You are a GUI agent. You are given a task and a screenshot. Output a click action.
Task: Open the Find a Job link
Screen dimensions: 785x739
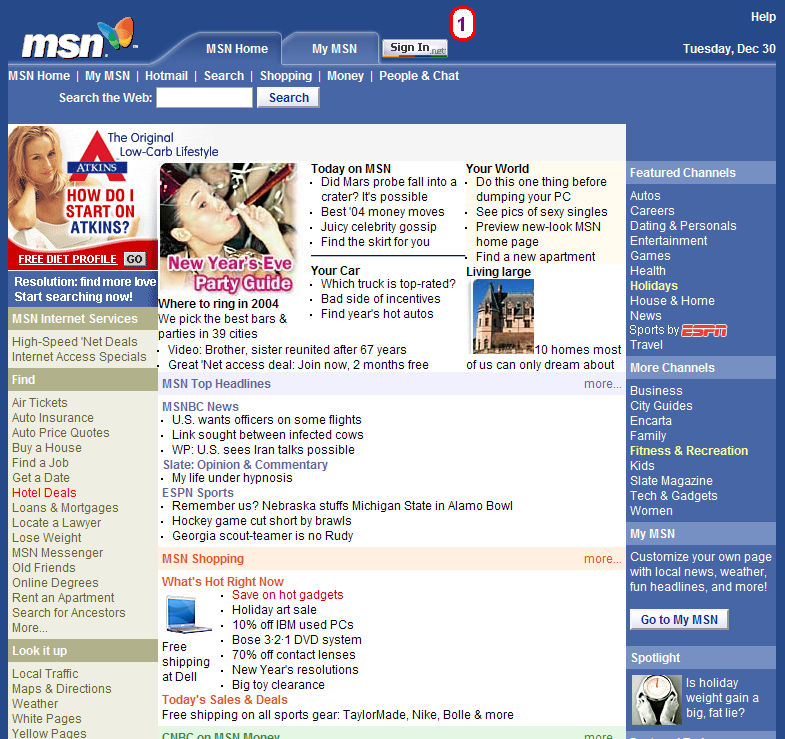click(40, 463)
